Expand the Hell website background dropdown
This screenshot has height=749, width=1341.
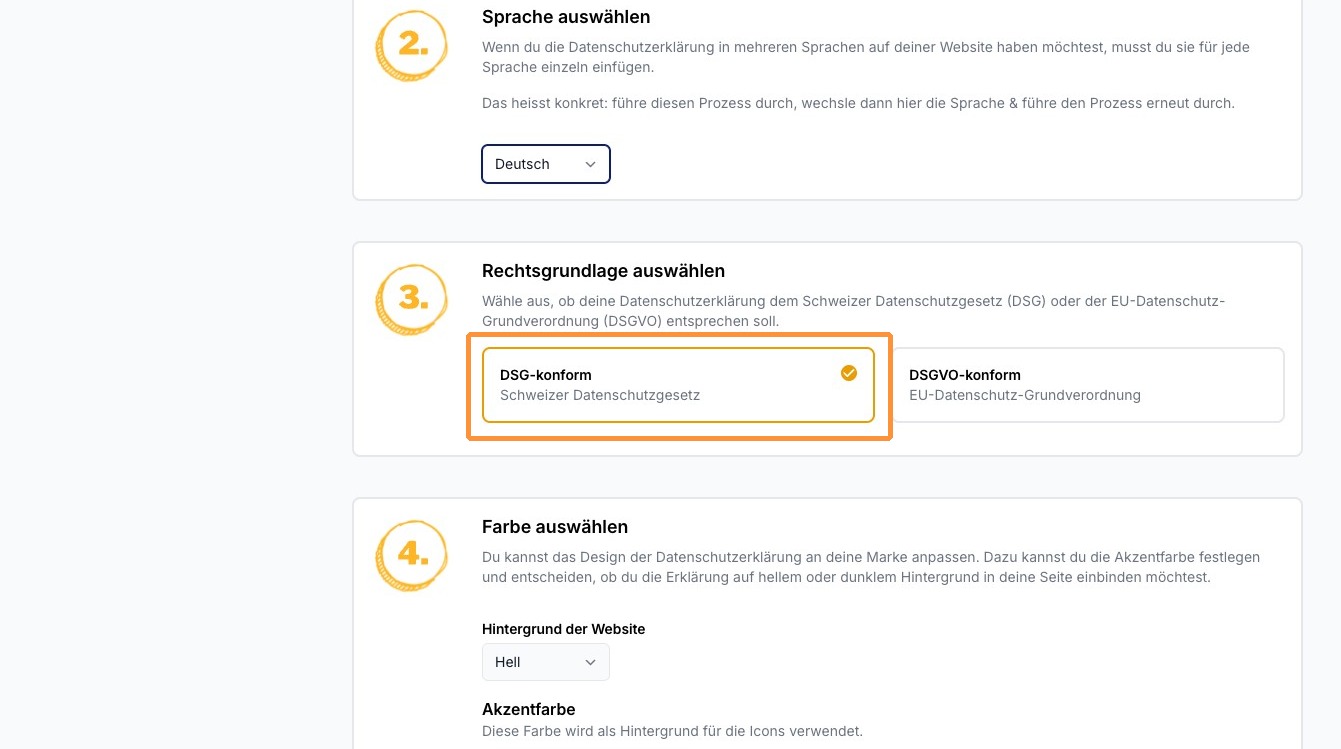pos(545,662)
